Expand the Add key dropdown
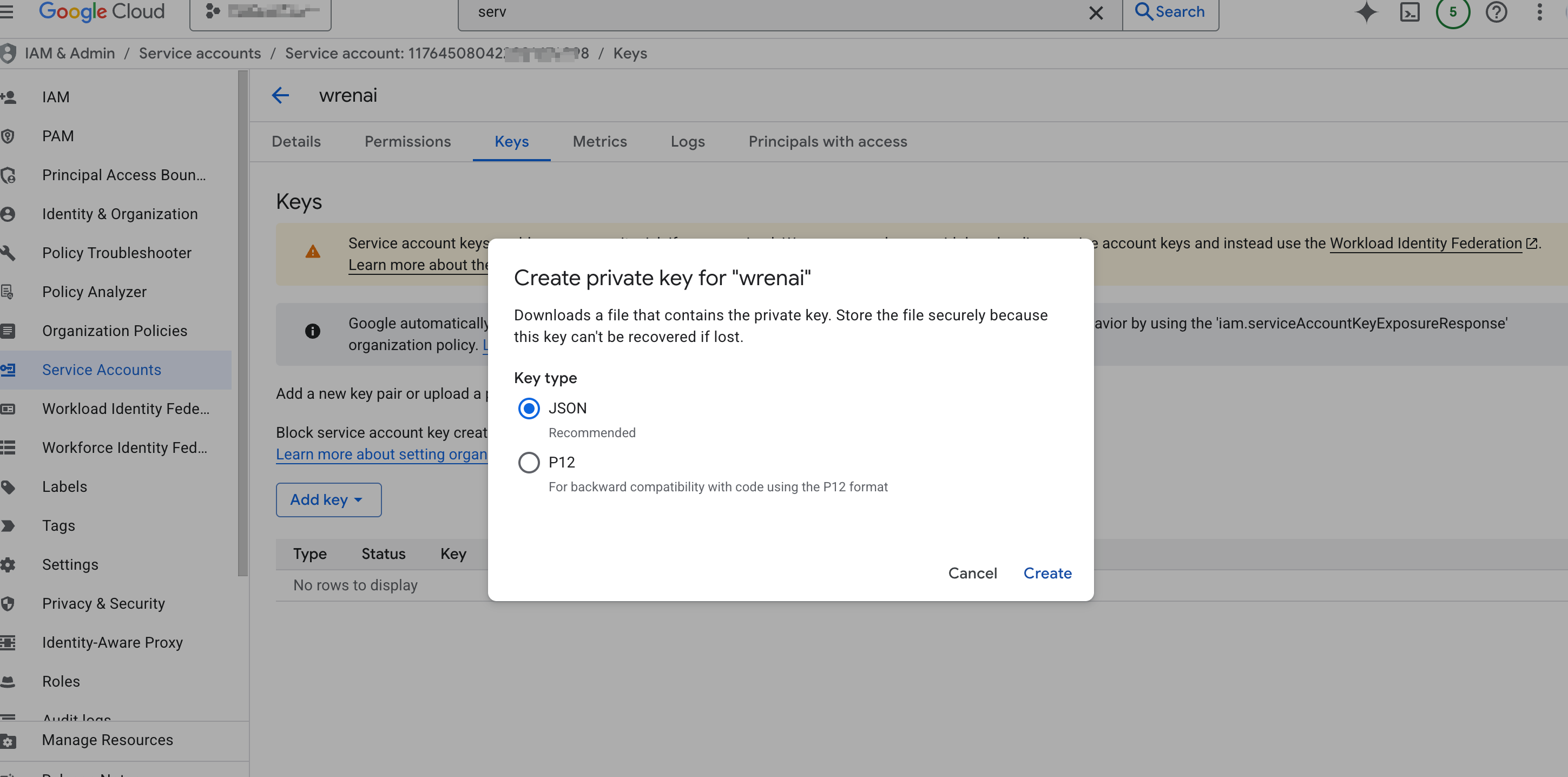This screenshot has width=1568, height=777. (328, 499)
